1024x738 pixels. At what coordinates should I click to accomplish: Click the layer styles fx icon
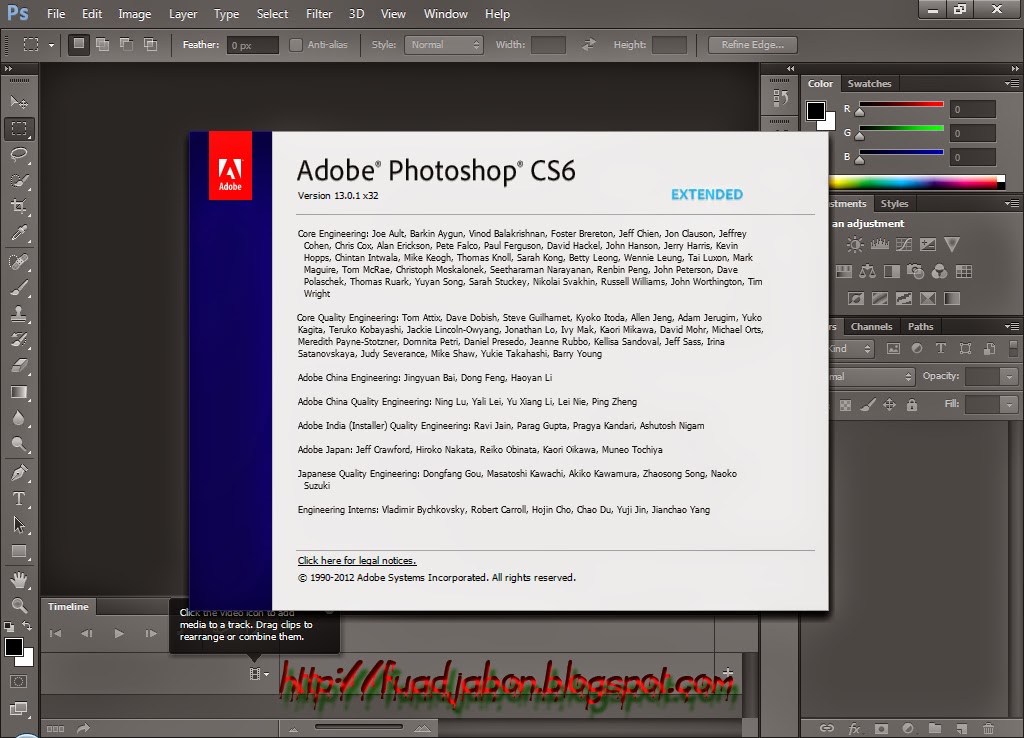coord(854,728)
